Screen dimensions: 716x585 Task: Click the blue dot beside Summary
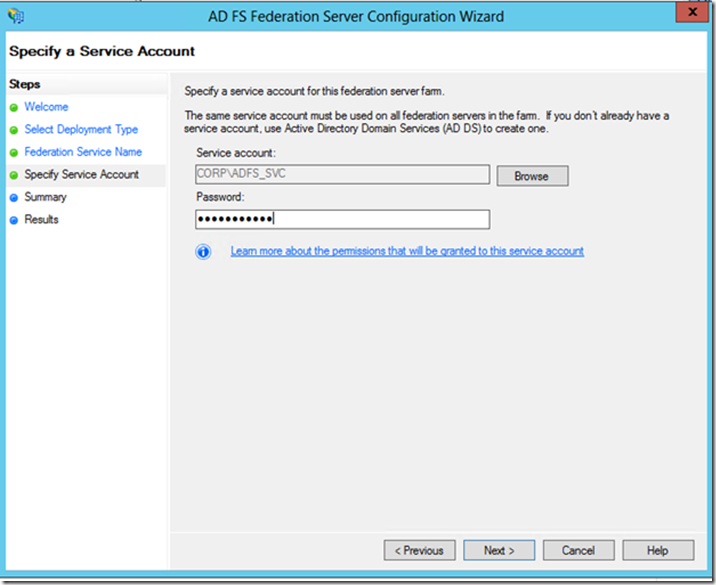pyautogui.click(x=14, y=198)
